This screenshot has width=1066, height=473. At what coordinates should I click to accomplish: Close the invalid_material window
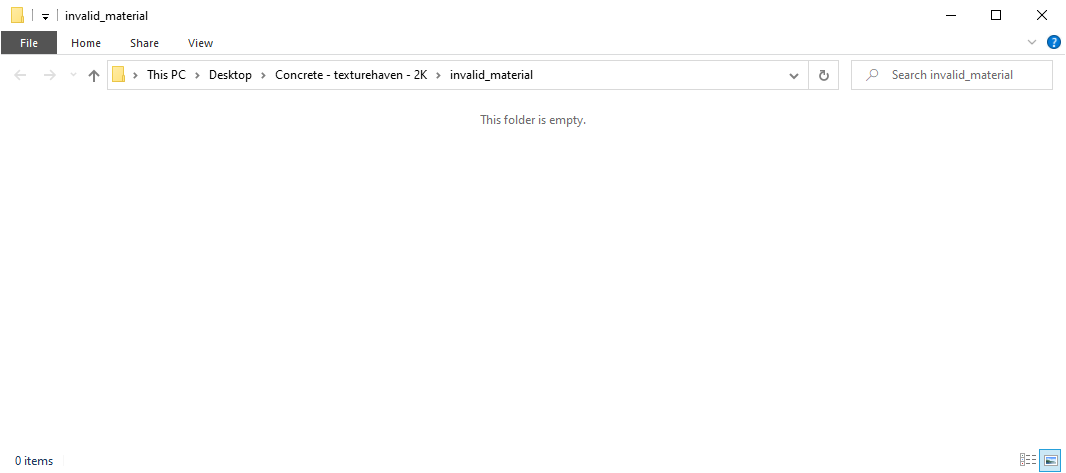1042,16
